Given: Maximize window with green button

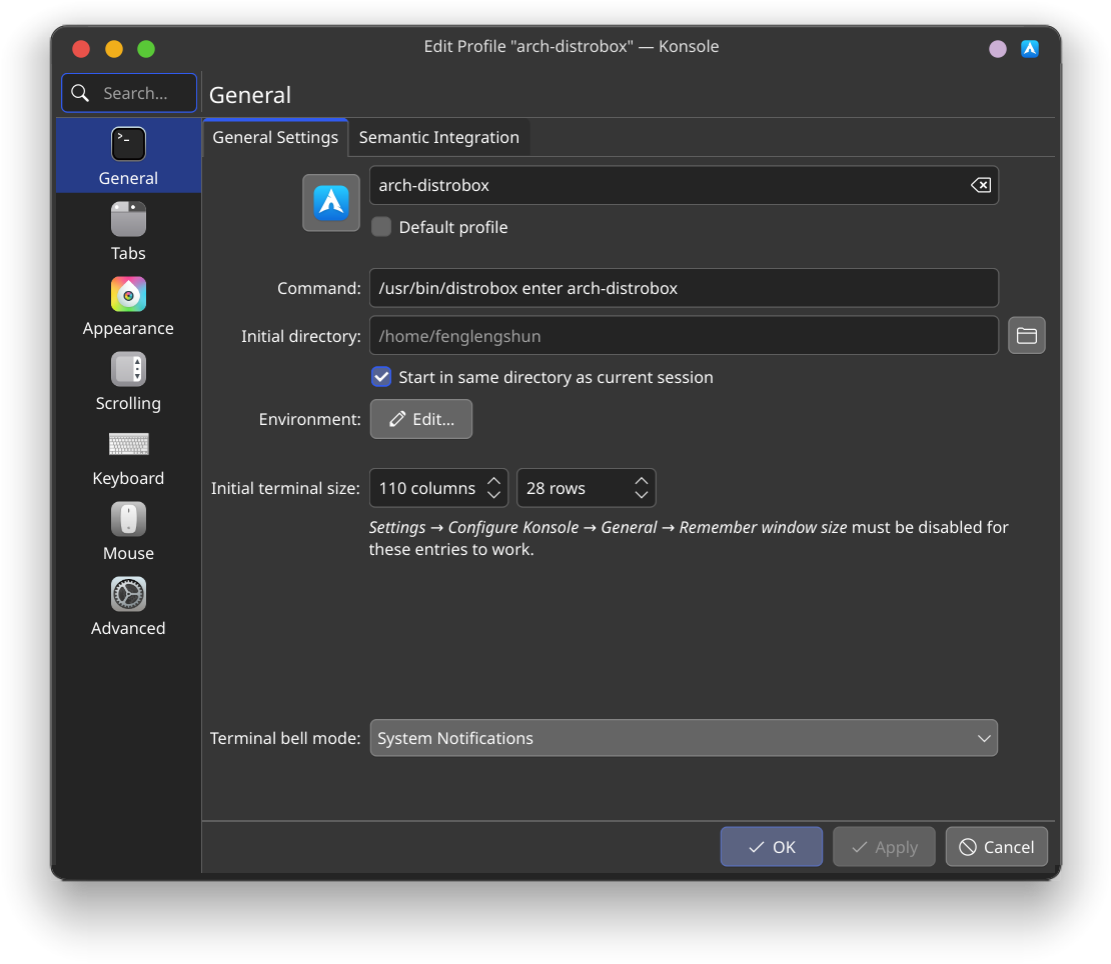Looking at the screenshot, I should pos(146,49).
